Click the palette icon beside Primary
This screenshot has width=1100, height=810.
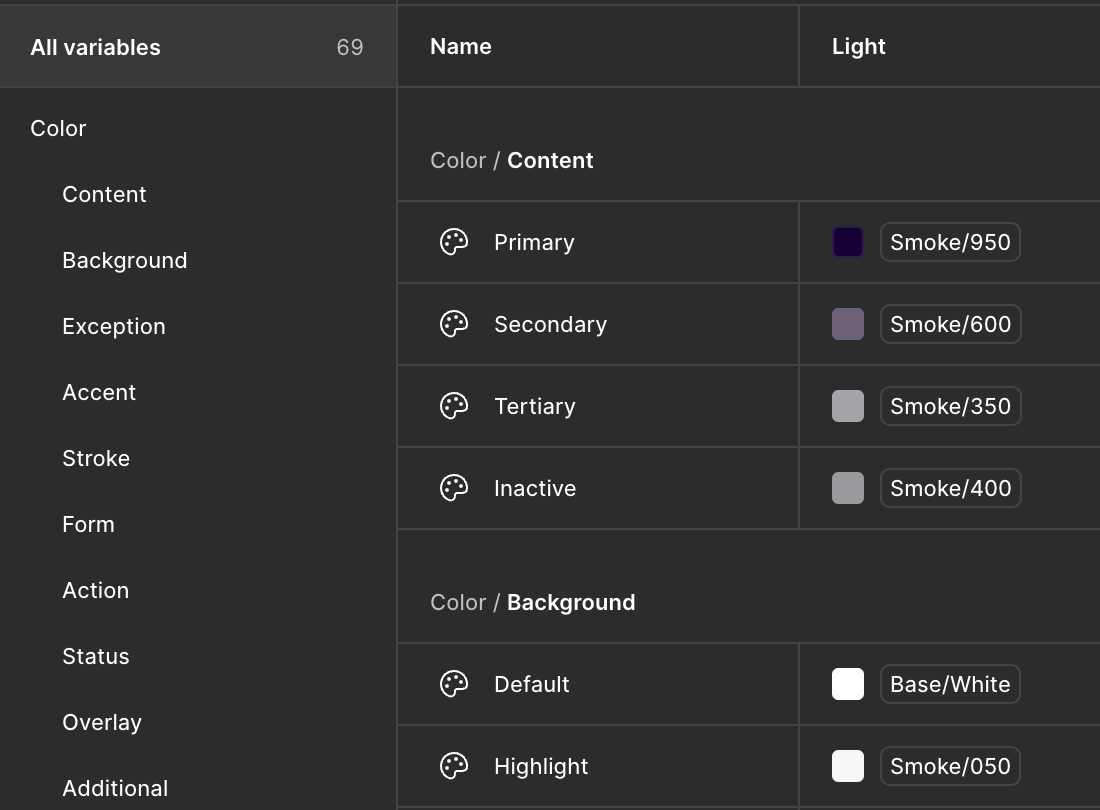point(454,242)
